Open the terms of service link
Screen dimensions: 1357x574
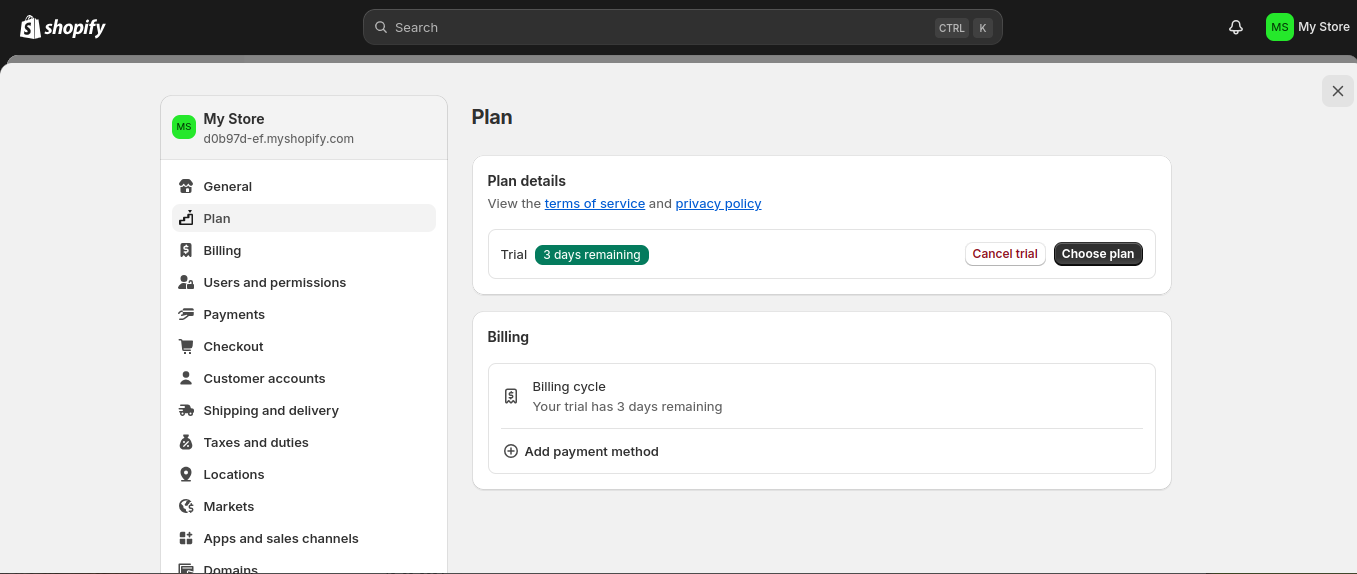[594, 203]
